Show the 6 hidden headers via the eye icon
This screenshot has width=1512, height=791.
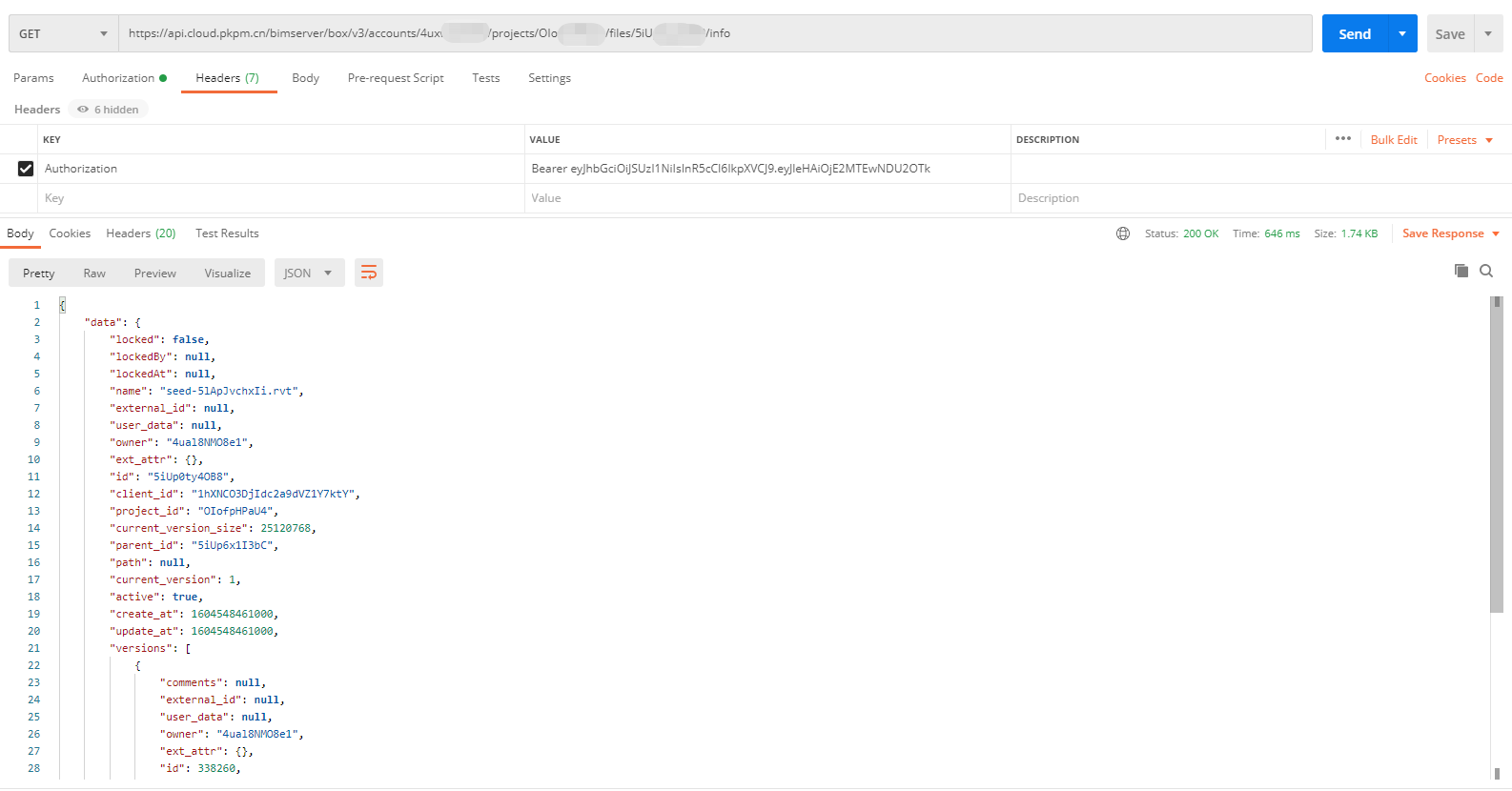pos(108,110)
